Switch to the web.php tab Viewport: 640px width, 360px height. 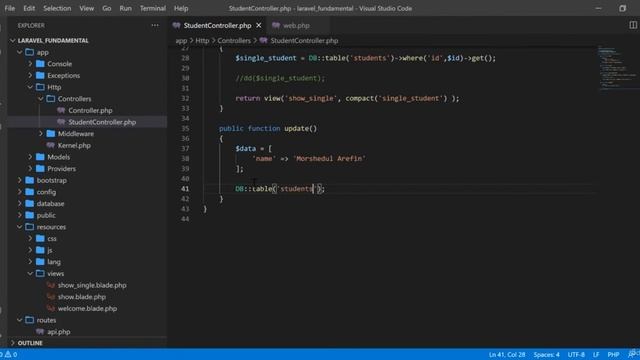pos(296,25)
